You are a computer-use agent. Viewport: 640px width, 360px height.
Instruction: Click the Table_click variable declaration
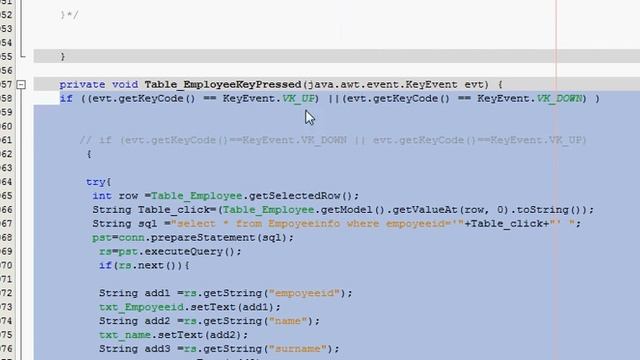173,210
